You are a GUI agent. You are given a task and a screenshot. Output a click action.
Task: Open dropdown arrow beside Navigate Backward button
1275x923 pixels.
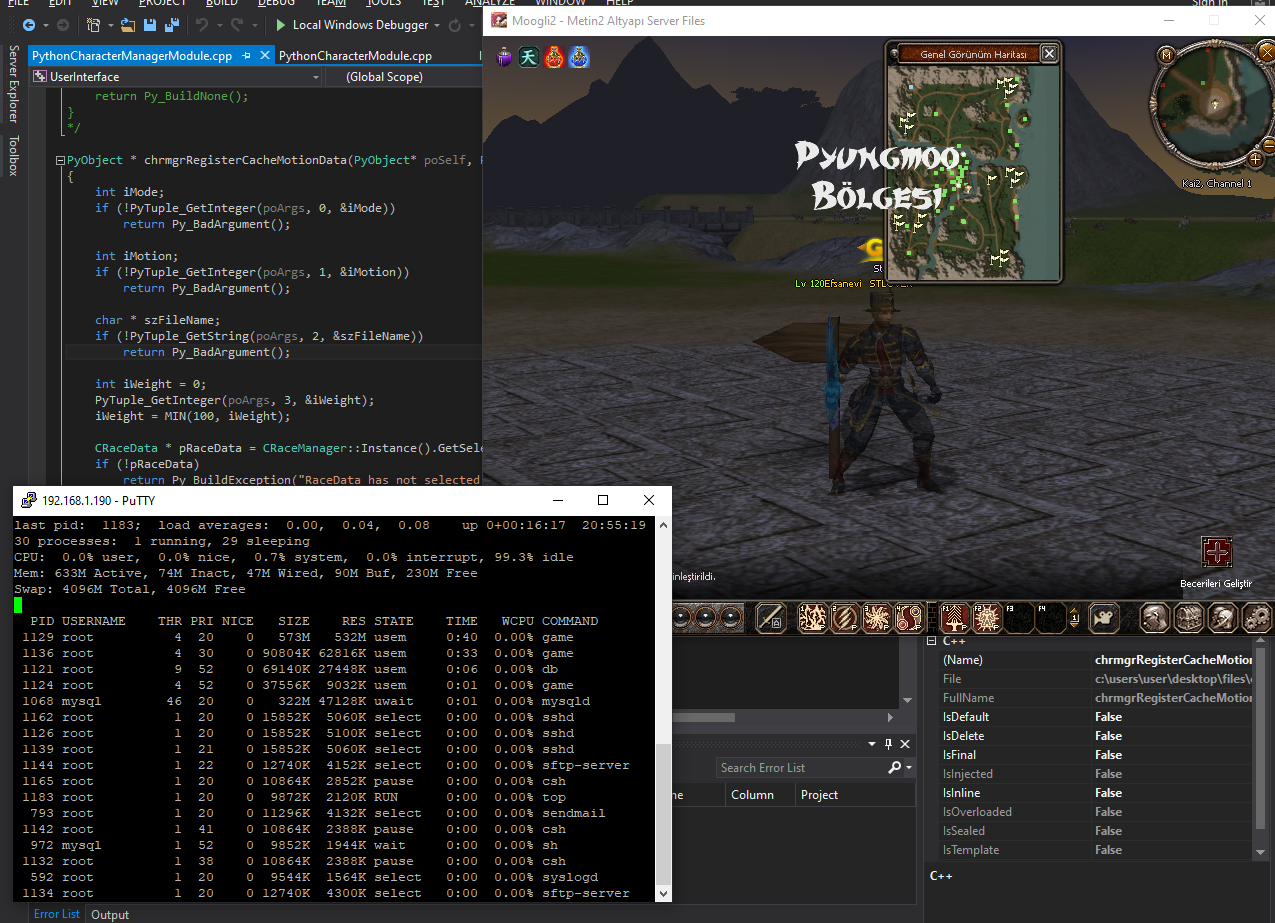point(46,25)
